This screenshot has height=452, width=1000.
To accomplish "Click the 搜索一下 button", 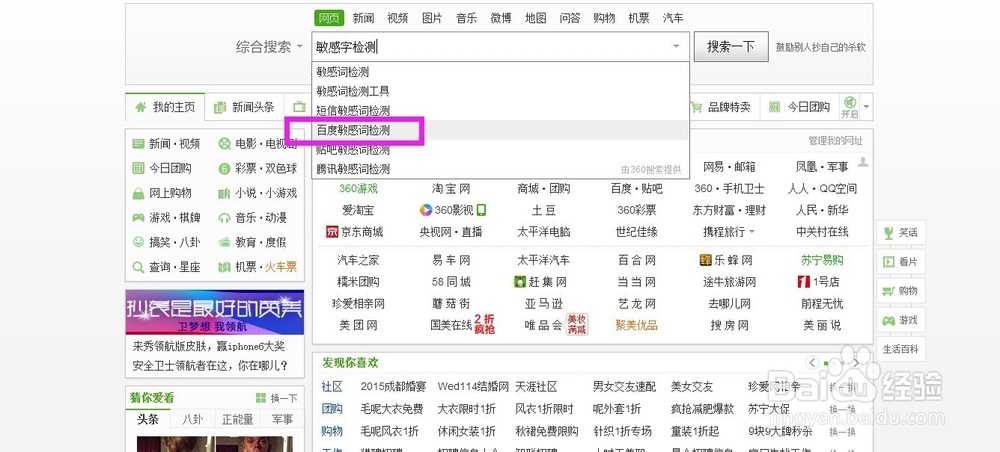I will [731, 47].
